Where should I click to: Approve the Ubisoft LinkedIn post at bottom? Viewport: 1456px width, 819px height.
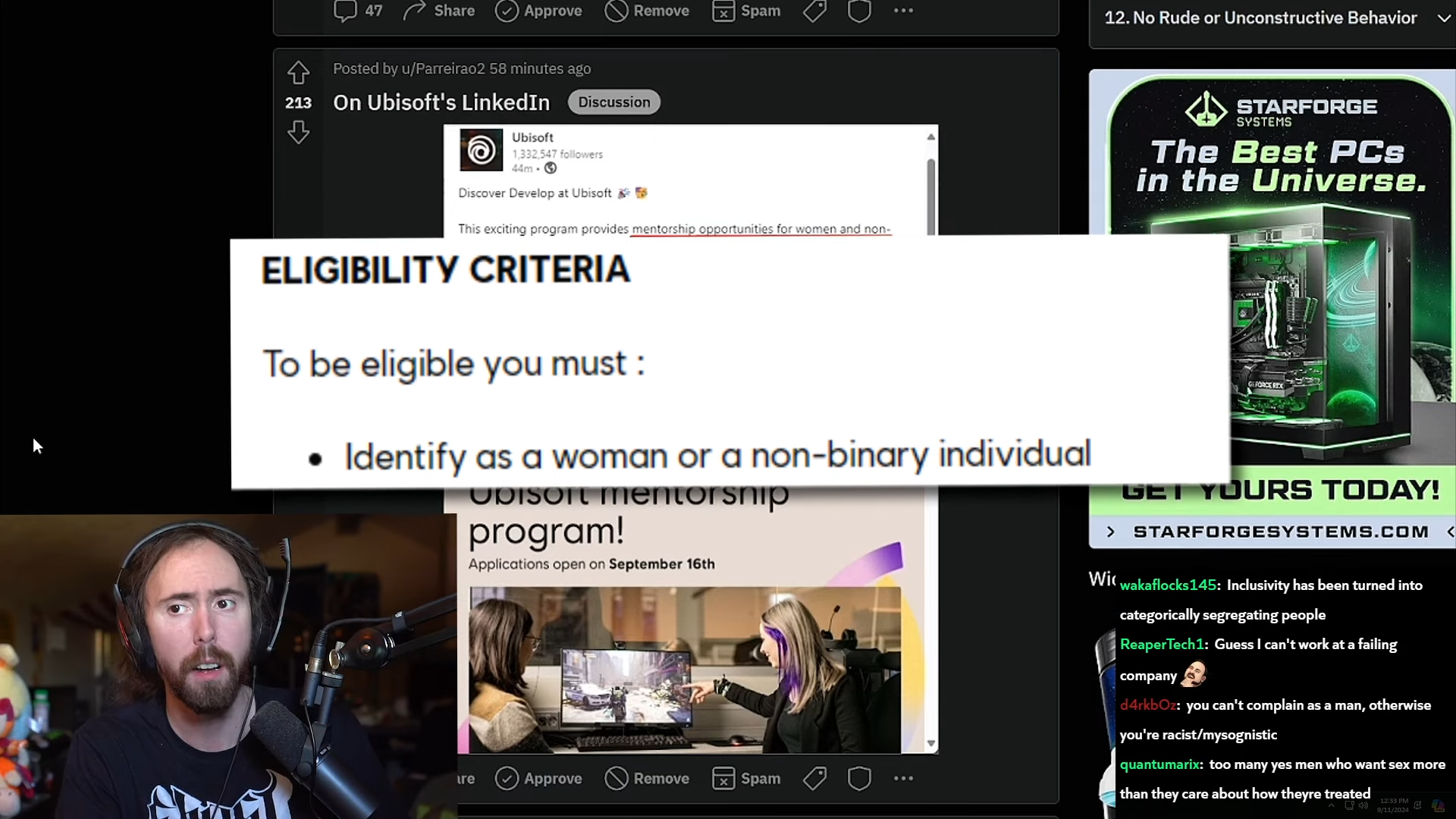click(538, 778)
